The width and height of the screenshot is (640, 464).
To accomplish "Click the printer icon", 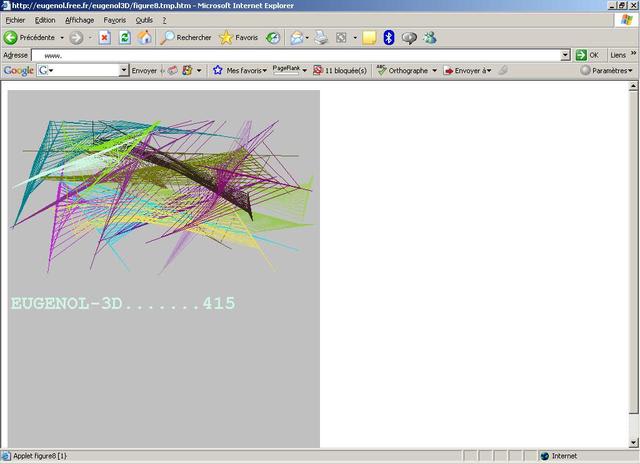I will (321, 38).
